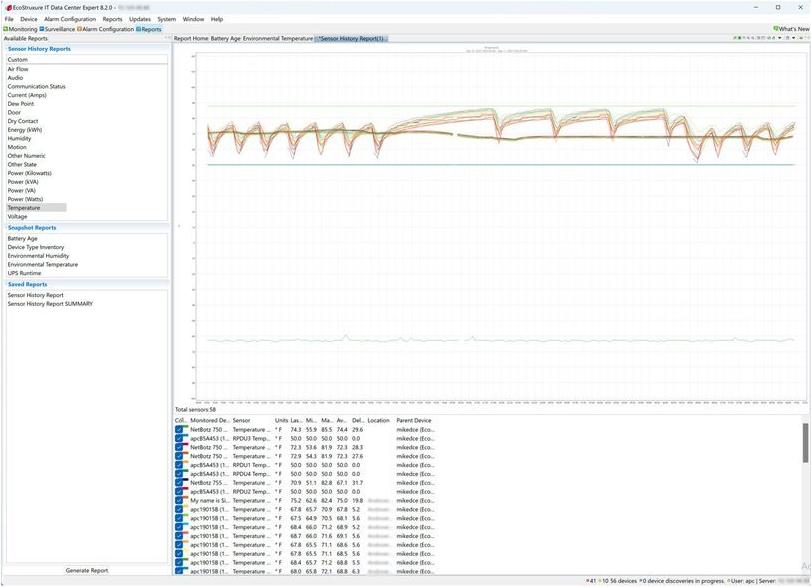Screen dimensions: 811x587
Task: Select Humidity in Sensor History Reports
Action: pyautogui.click(x=20, y=139)
